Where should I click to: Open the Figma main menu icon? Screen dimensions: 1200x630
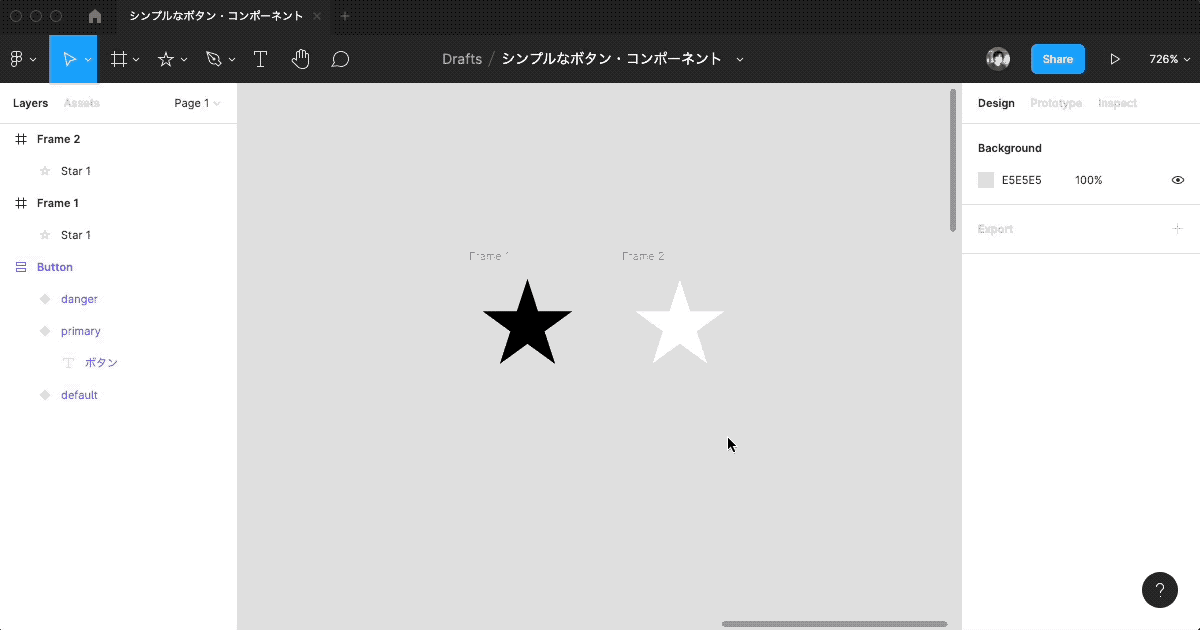pos(18,58)
